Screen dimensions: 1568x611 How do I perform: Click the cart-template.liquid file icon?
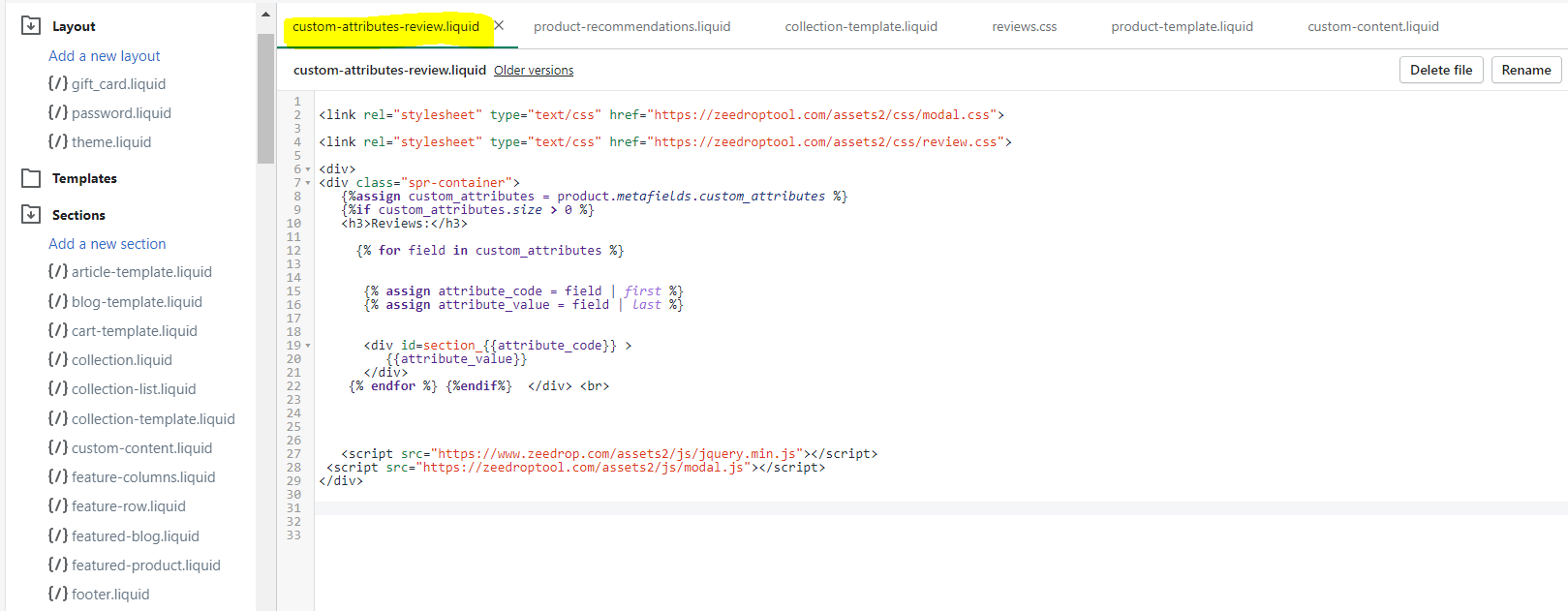tap(58, 330)
